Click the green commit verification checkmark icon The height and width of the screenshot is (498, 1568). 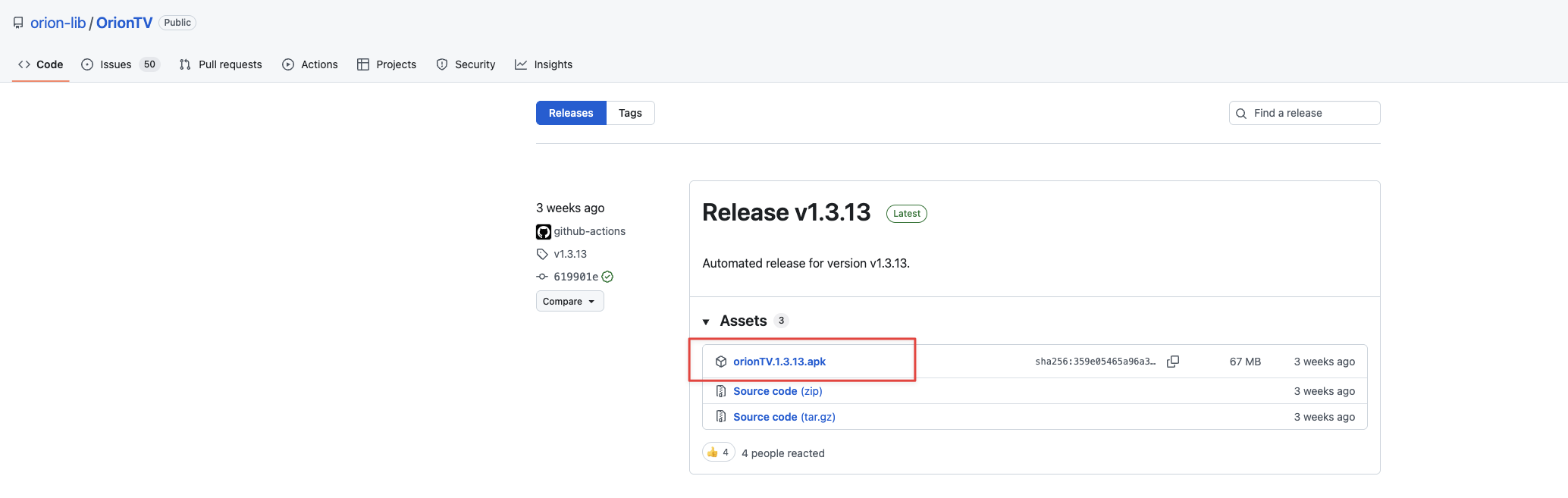coord(607,277)
